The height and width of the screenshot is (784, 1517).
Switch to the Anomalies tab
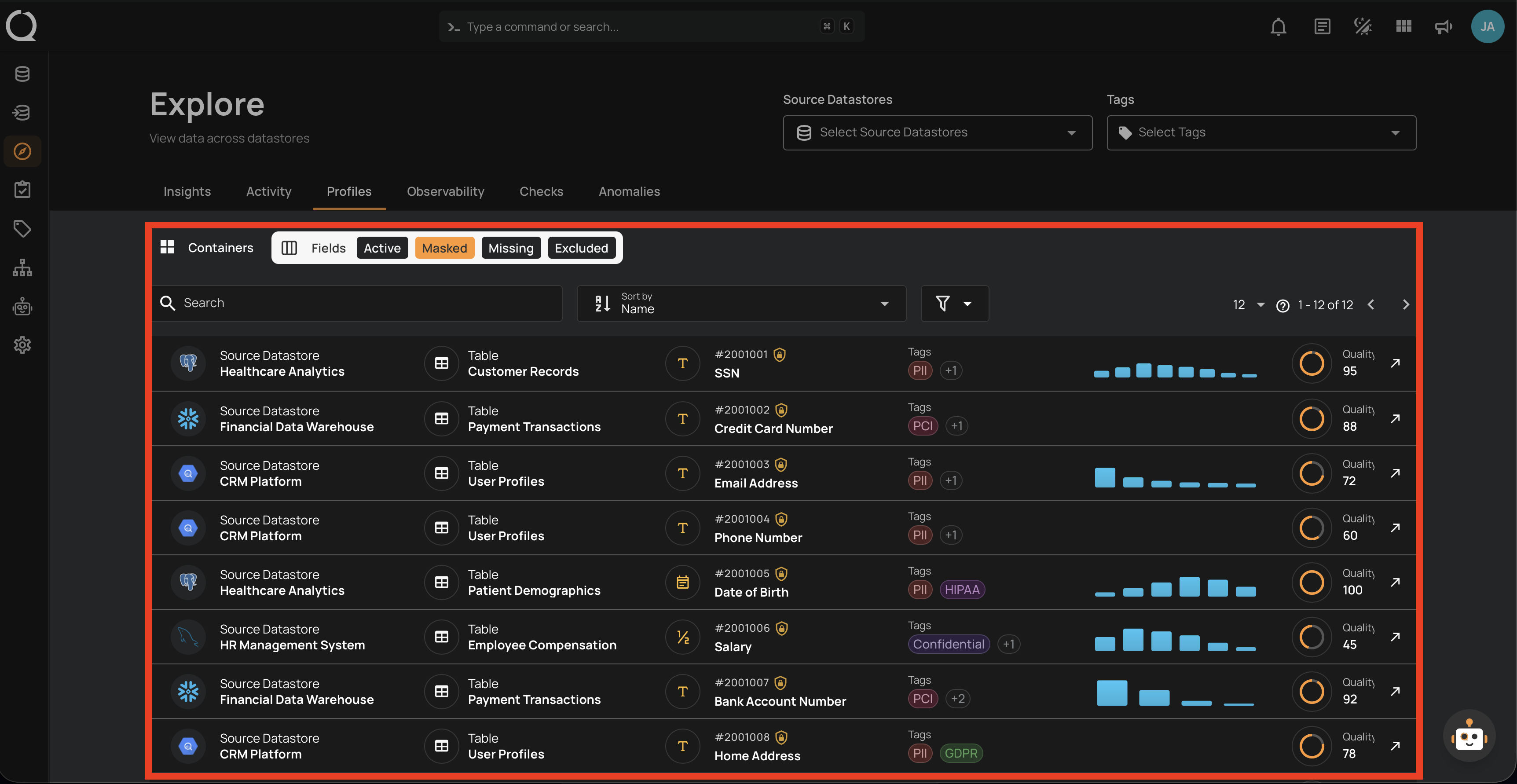click(x=629, y=191)
